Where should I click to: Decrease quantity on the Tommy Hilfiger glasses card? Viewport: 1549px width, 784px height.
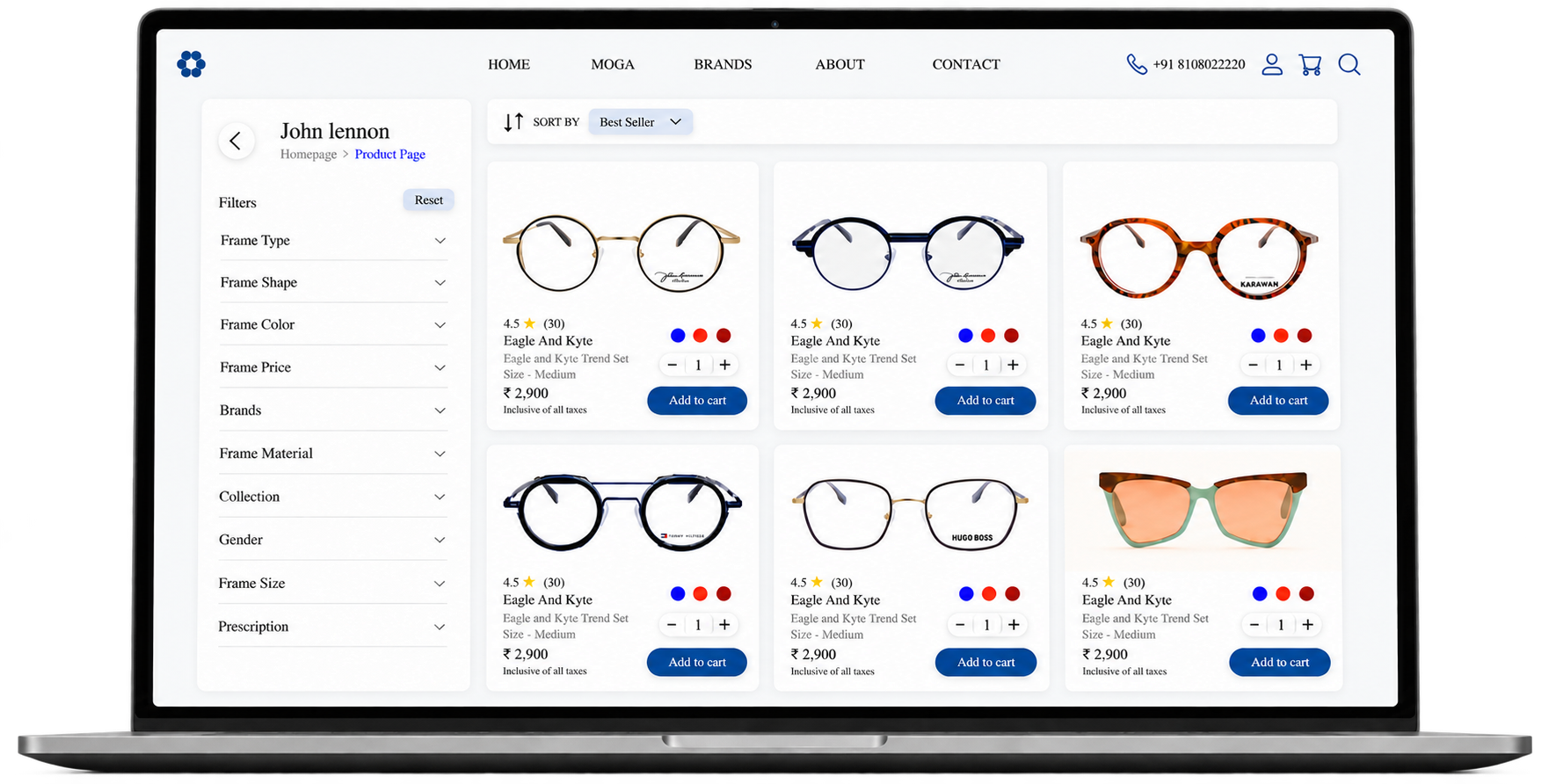coord(672,625)
